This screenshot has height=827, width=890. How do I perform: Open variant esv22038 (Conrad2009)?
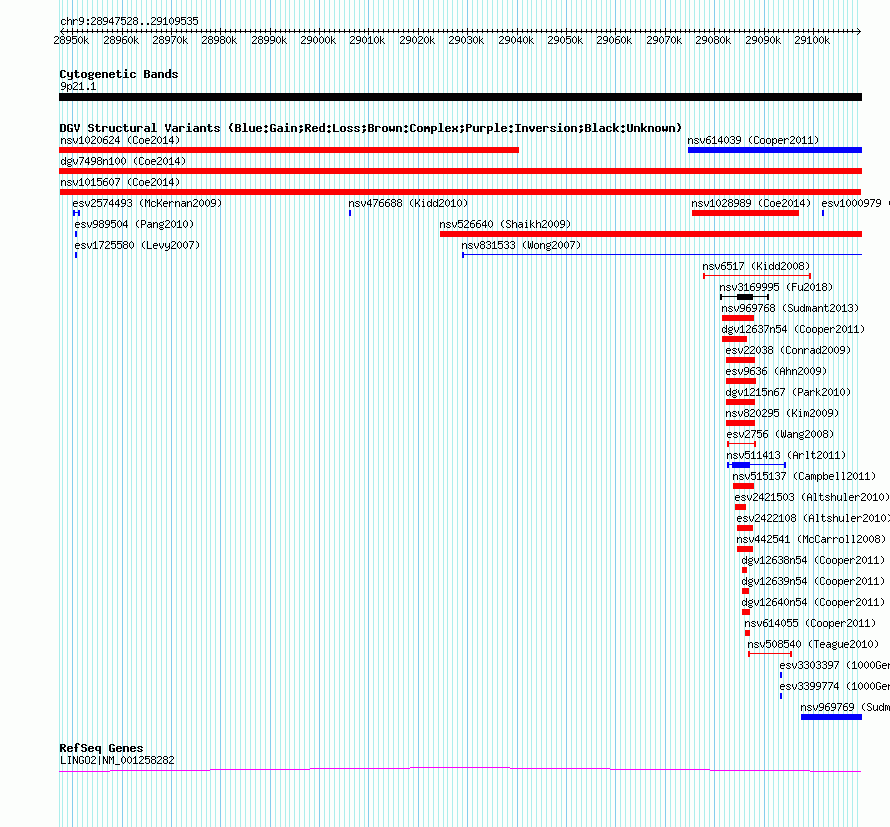point(788,350)
